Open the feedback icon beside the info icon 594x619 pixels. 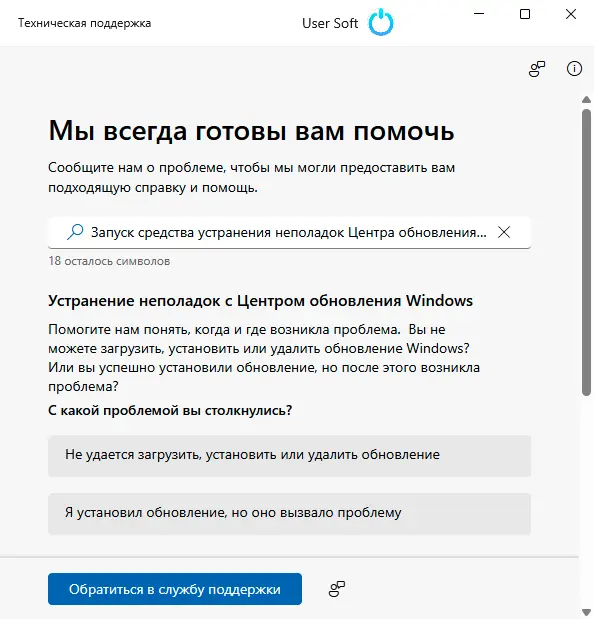[x=537, y=69]
